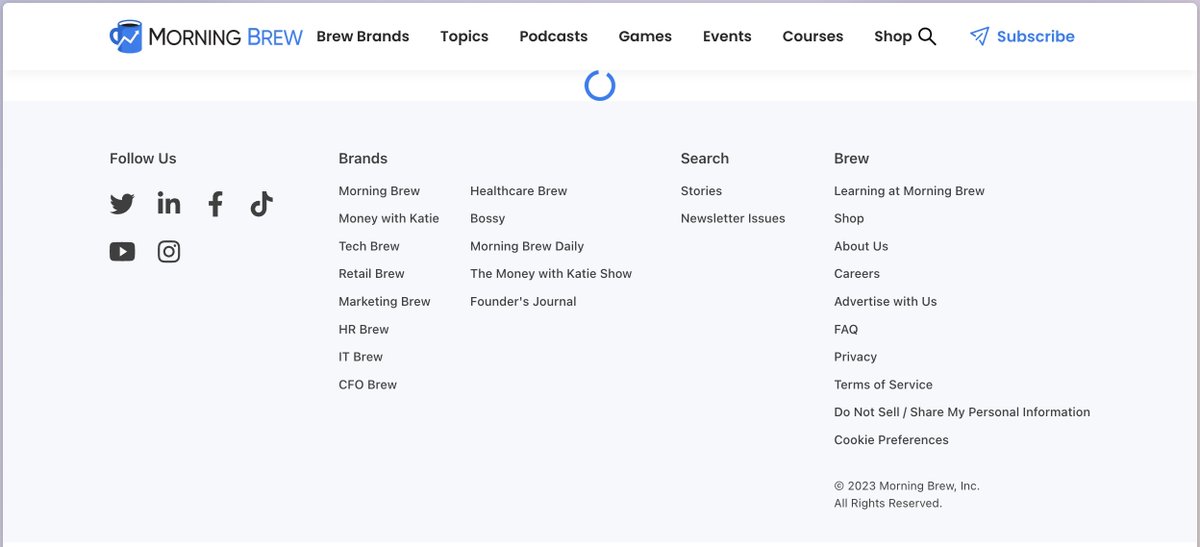Open the Morning Brew Daily link
The width and height of the screenshot is (1200, 547).
pyautogui.click(x=527, y=246)
